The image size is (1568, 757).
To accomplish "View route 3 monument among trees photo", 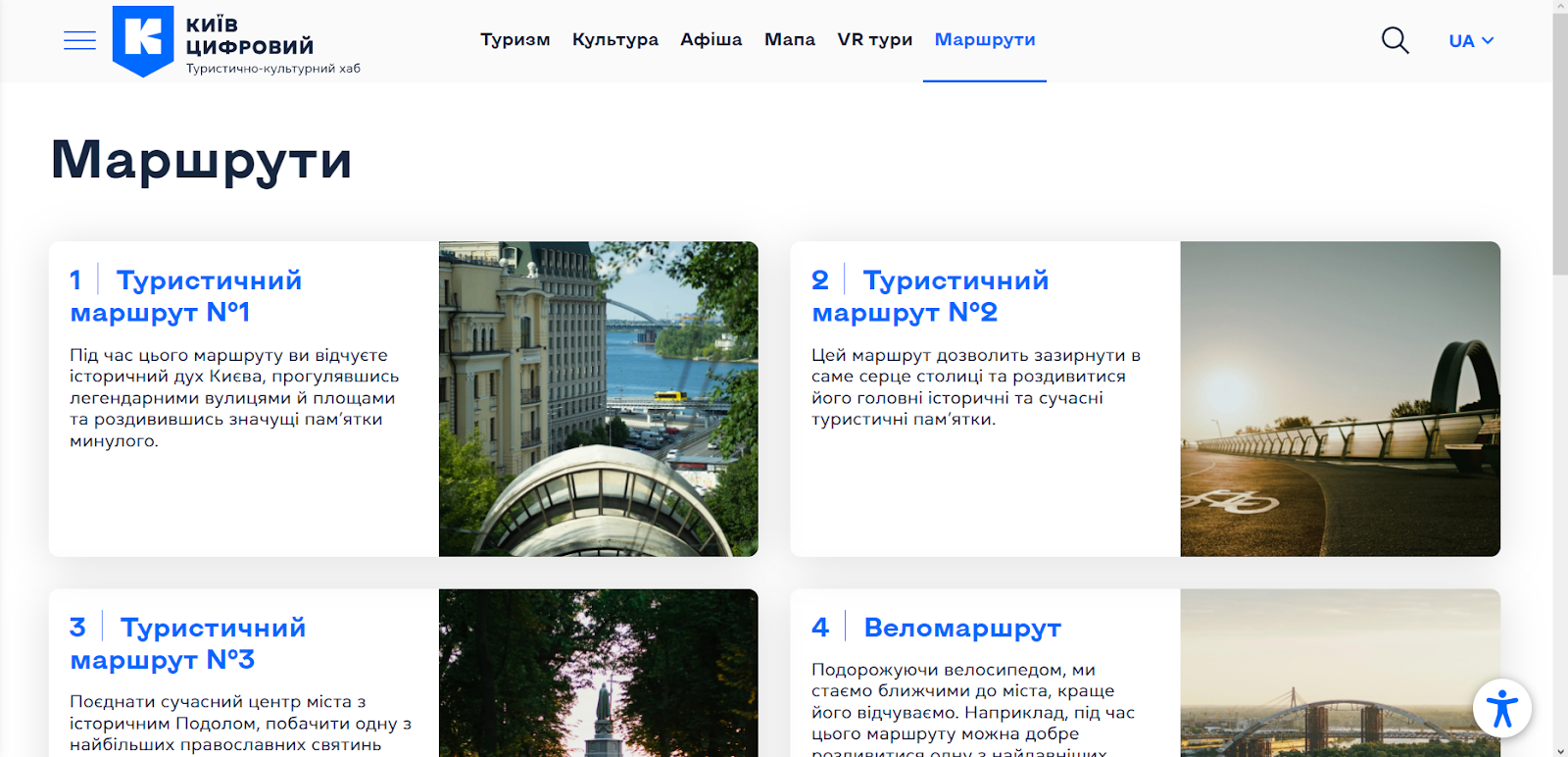I will point(599,673).
